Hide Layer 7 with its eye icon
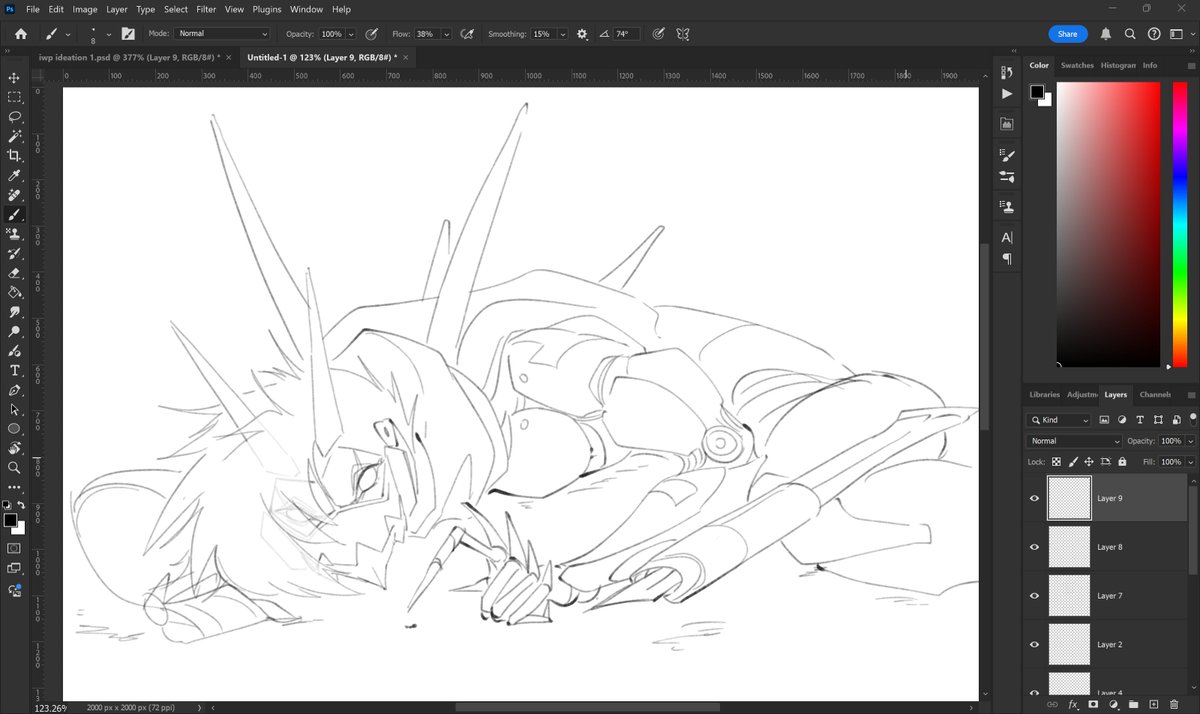 click(x=1035, y=595)
